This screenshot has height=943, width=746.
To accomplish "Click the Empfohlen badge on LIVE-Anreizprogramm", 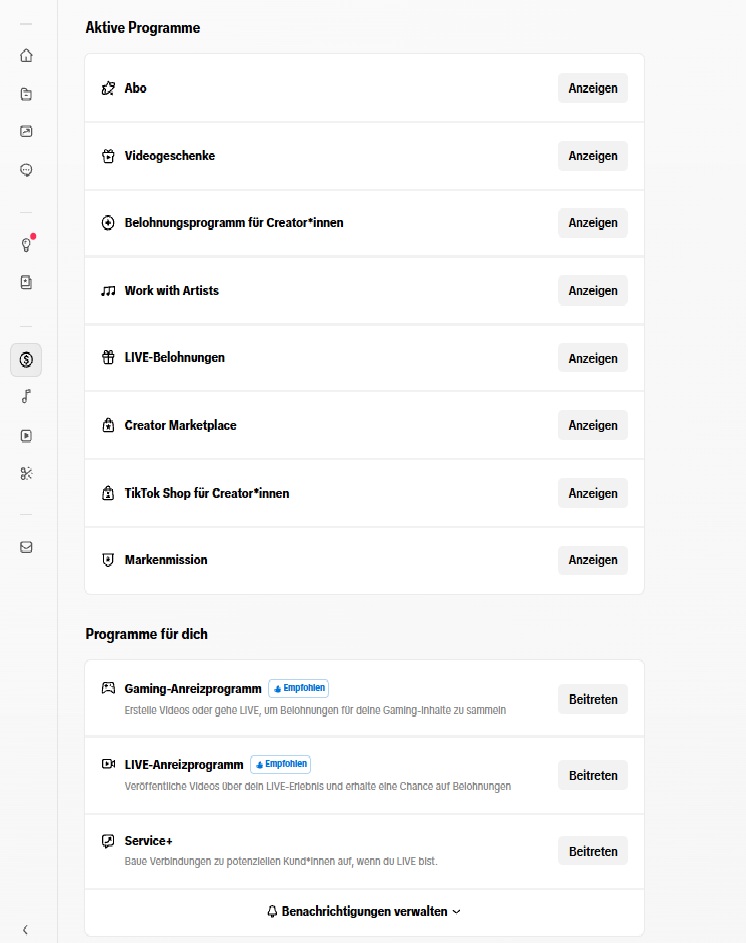I will (280, 764).
